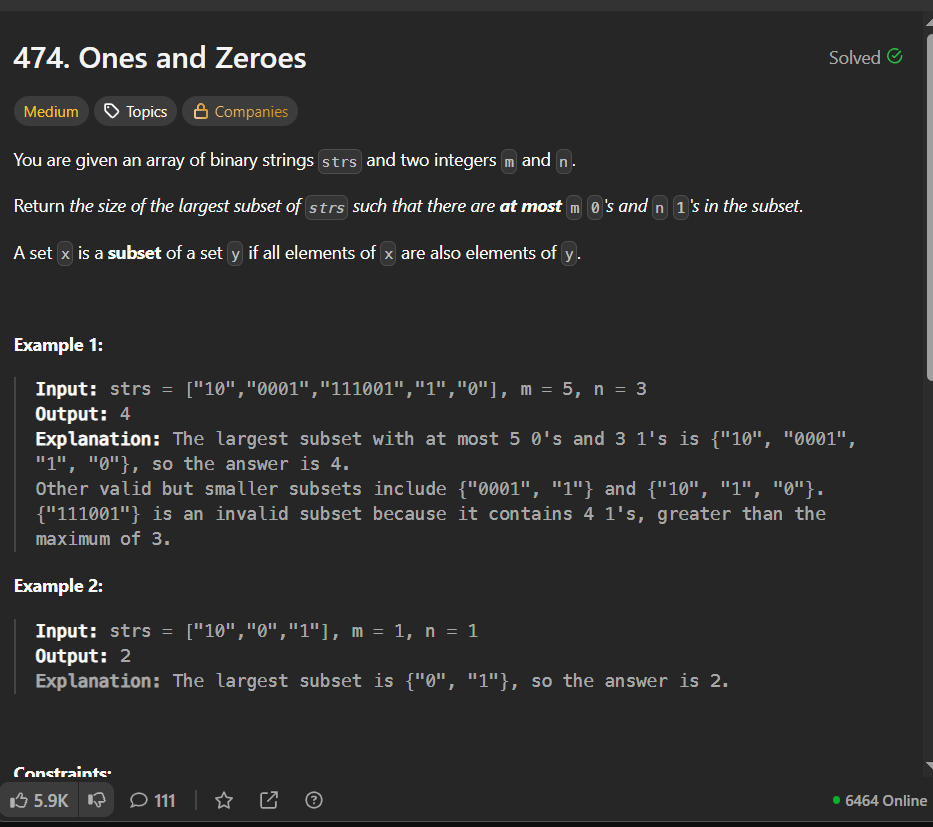
Task: Click the thumbs down dislike icon
Action: 96,800
